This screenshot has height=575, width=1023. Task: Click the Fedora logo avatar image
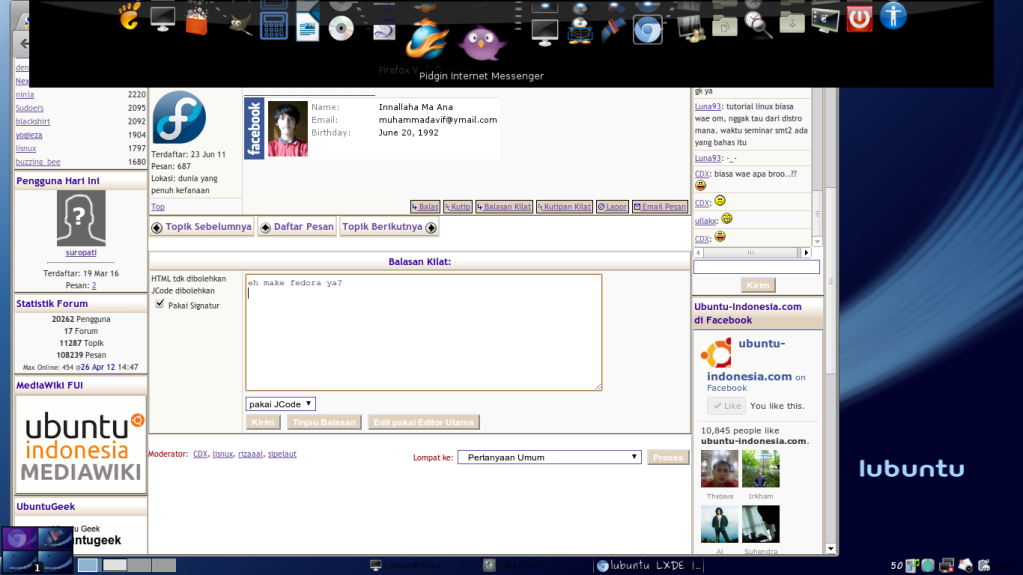(179, 117)
